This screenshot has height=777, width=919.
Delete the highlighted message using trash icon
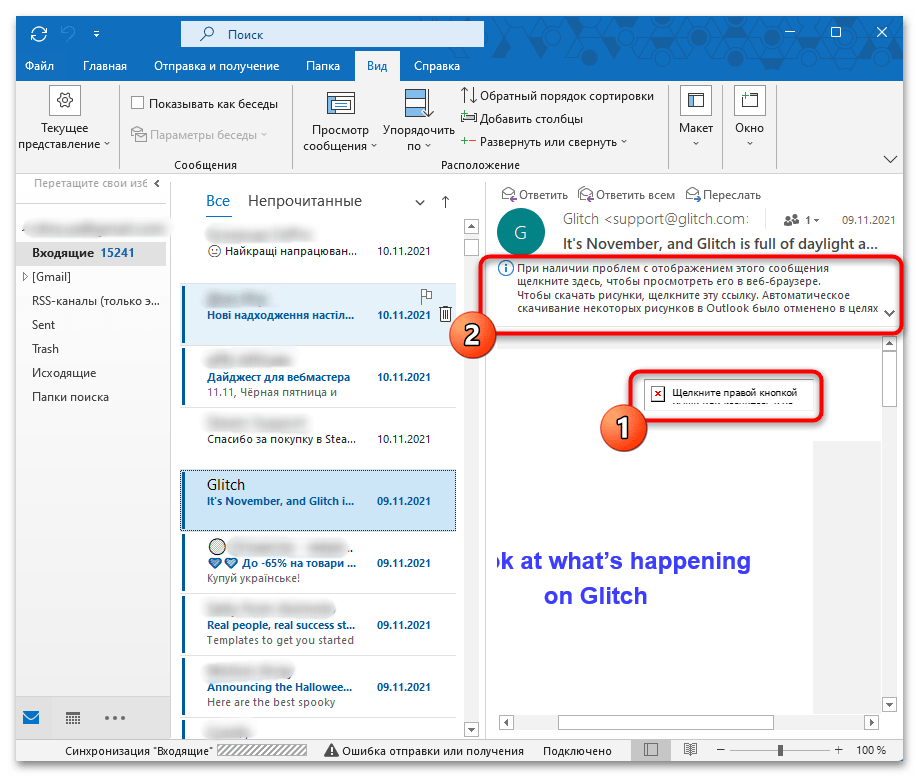pyautogui.click(x=445, y=314)
